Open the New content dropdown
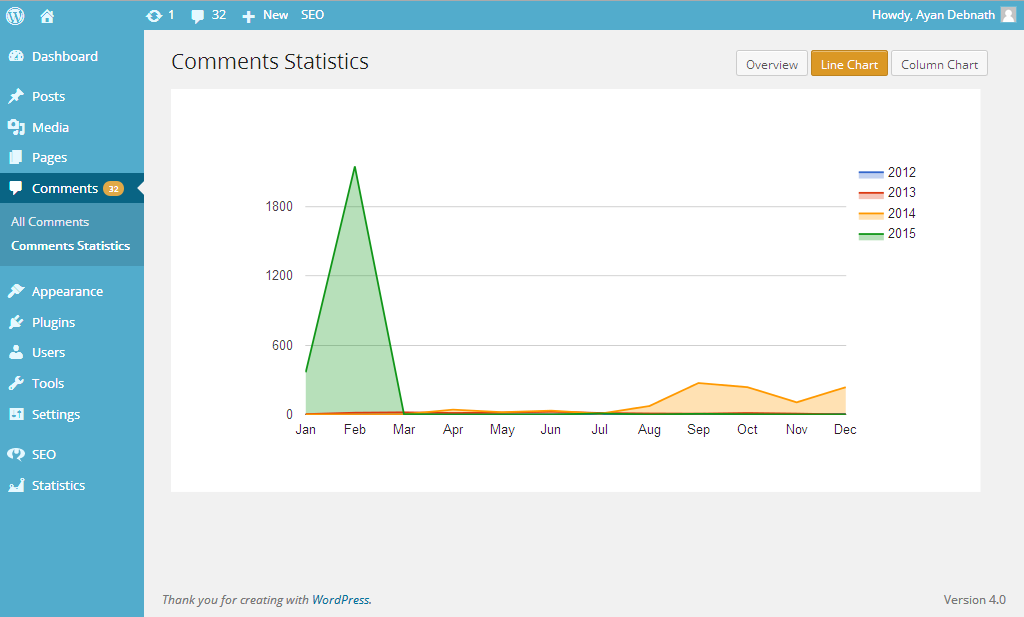 (x=264, y=15)
